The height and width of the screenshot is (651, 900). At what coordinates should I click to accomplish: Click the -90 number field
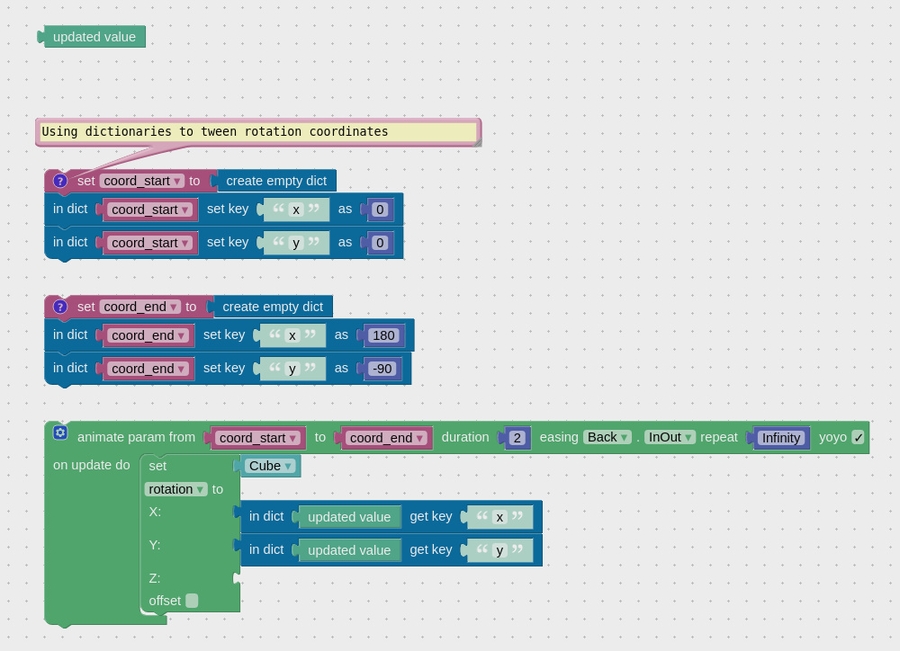click(381, 369)
